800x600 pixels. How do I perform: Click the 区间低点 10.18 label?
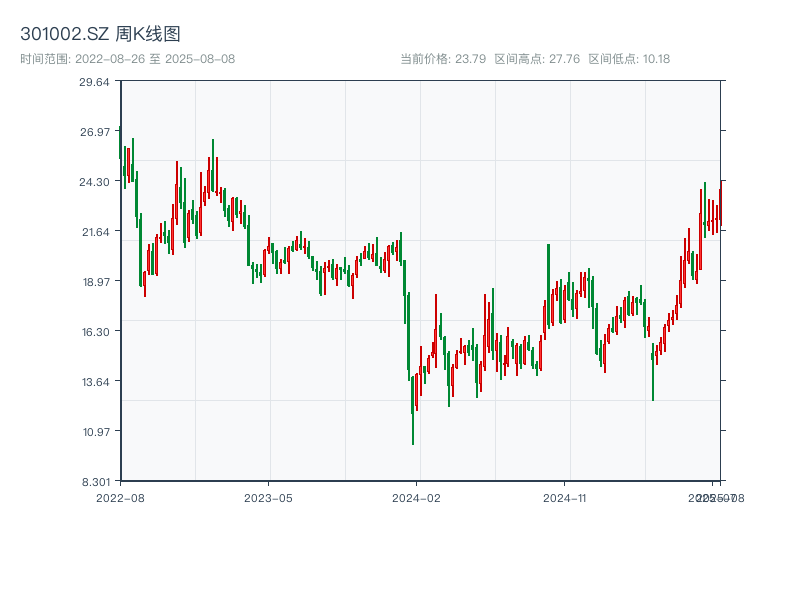pos(629,59)
